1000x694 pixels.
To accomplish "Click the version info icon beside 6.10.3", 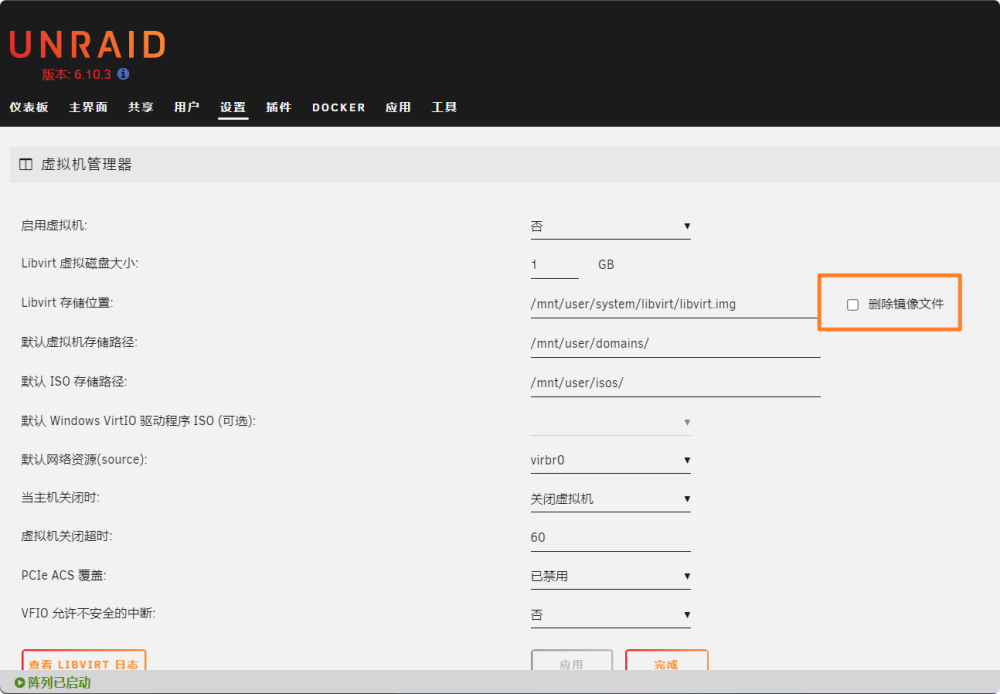I will 123,74.
